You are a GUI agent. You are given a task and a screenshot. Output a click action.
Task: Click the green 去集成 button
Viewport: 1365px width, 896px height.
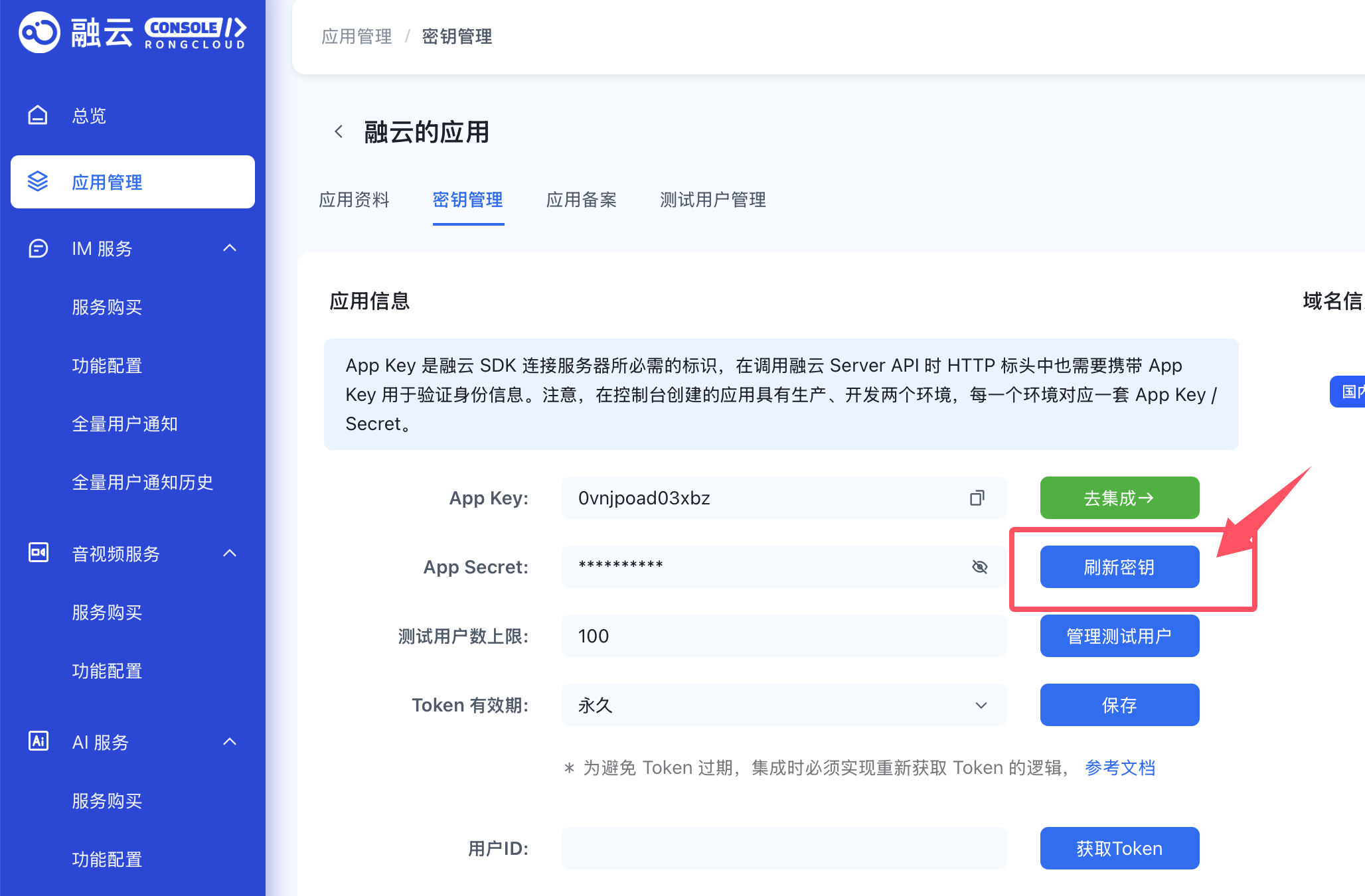click(1119, 498)
